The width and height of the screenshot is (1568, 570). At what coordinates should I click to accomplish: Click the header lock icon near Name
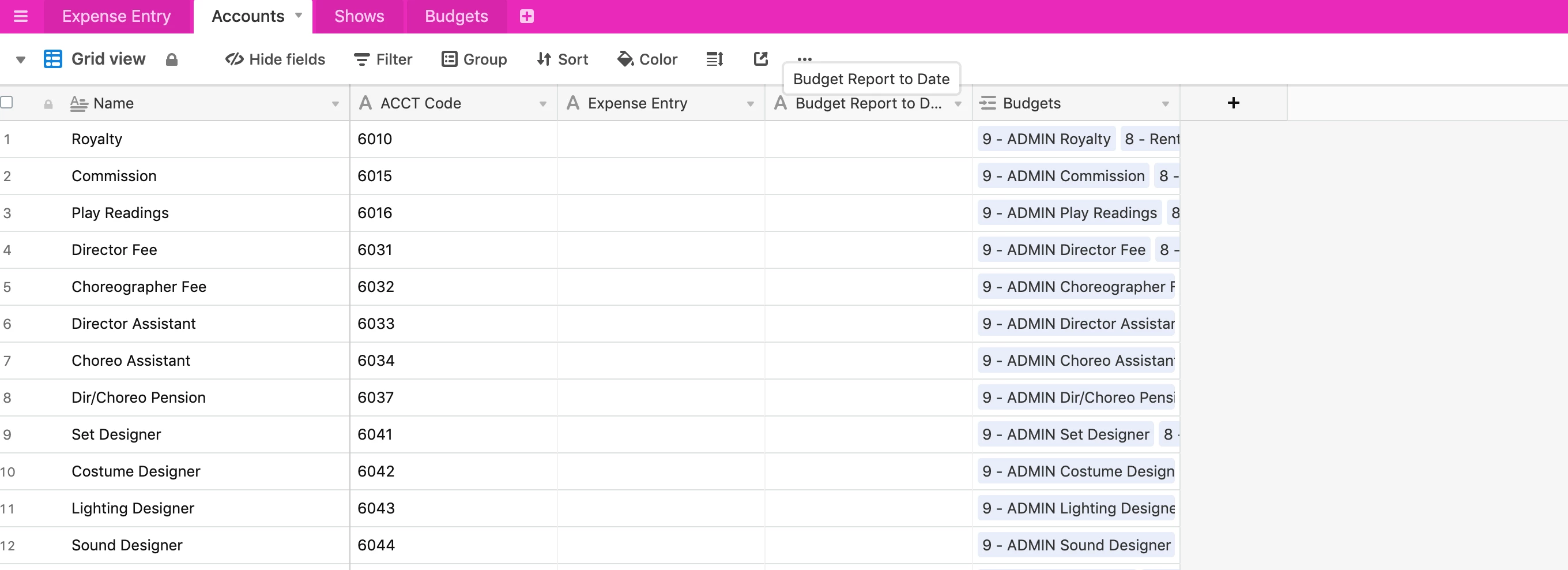pos(48,104)
